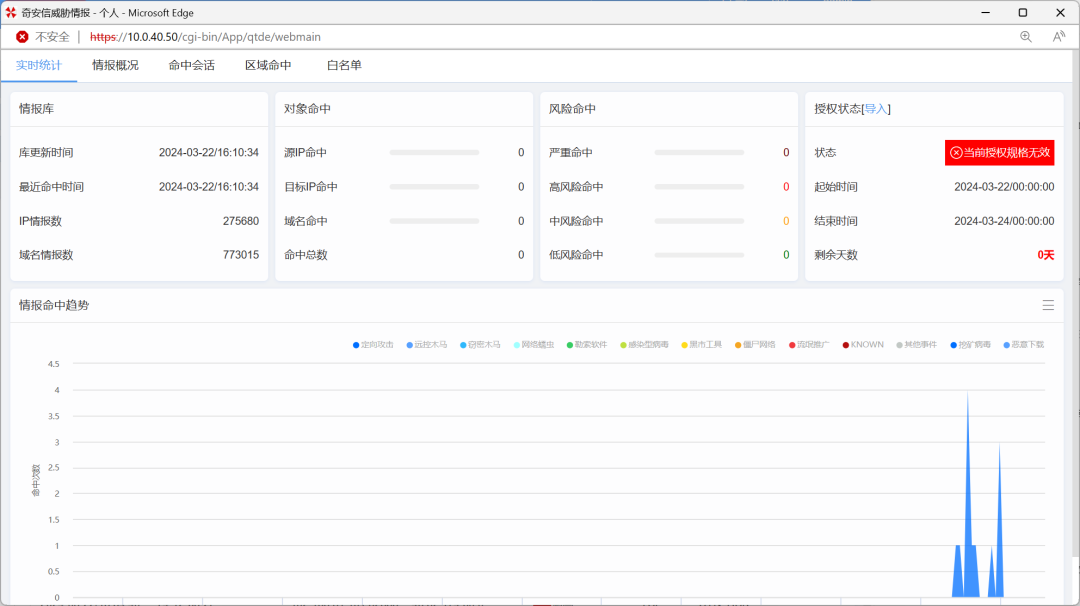The width and height of the screenshot is (1080, 606).
Task: Toggle 僵尸网络 legend series
Action: 756,345
